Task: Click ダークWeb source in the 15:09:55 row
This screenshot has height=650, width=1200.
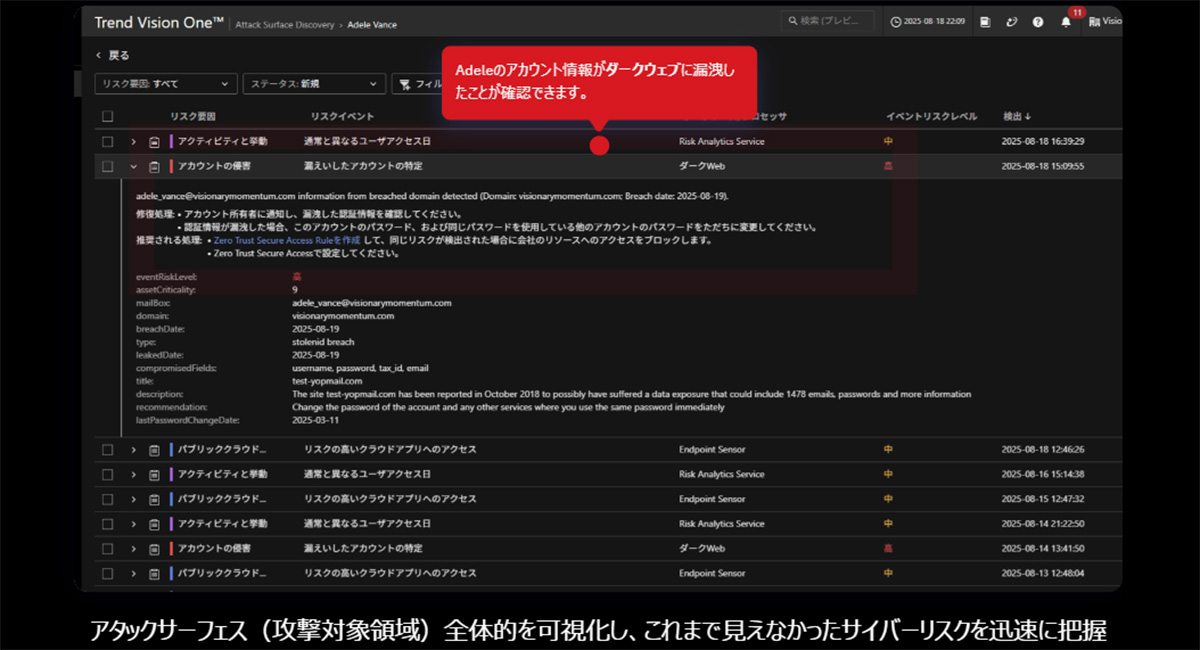Action: tap(702, 166)
